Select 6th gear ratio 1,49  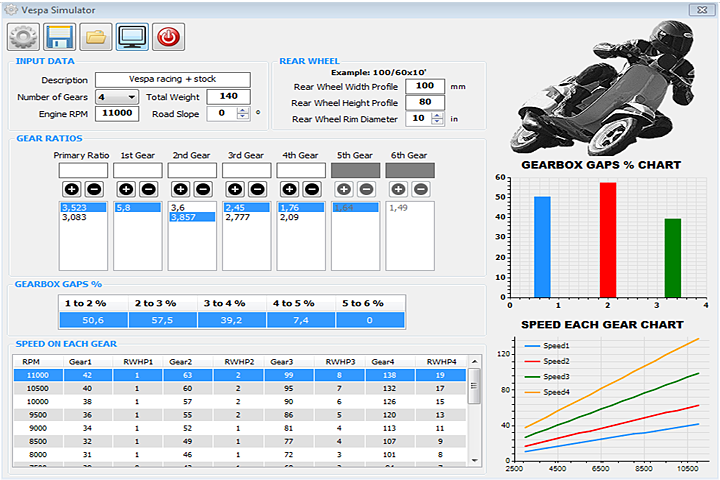pyautogui.click(x=410, y=208)
